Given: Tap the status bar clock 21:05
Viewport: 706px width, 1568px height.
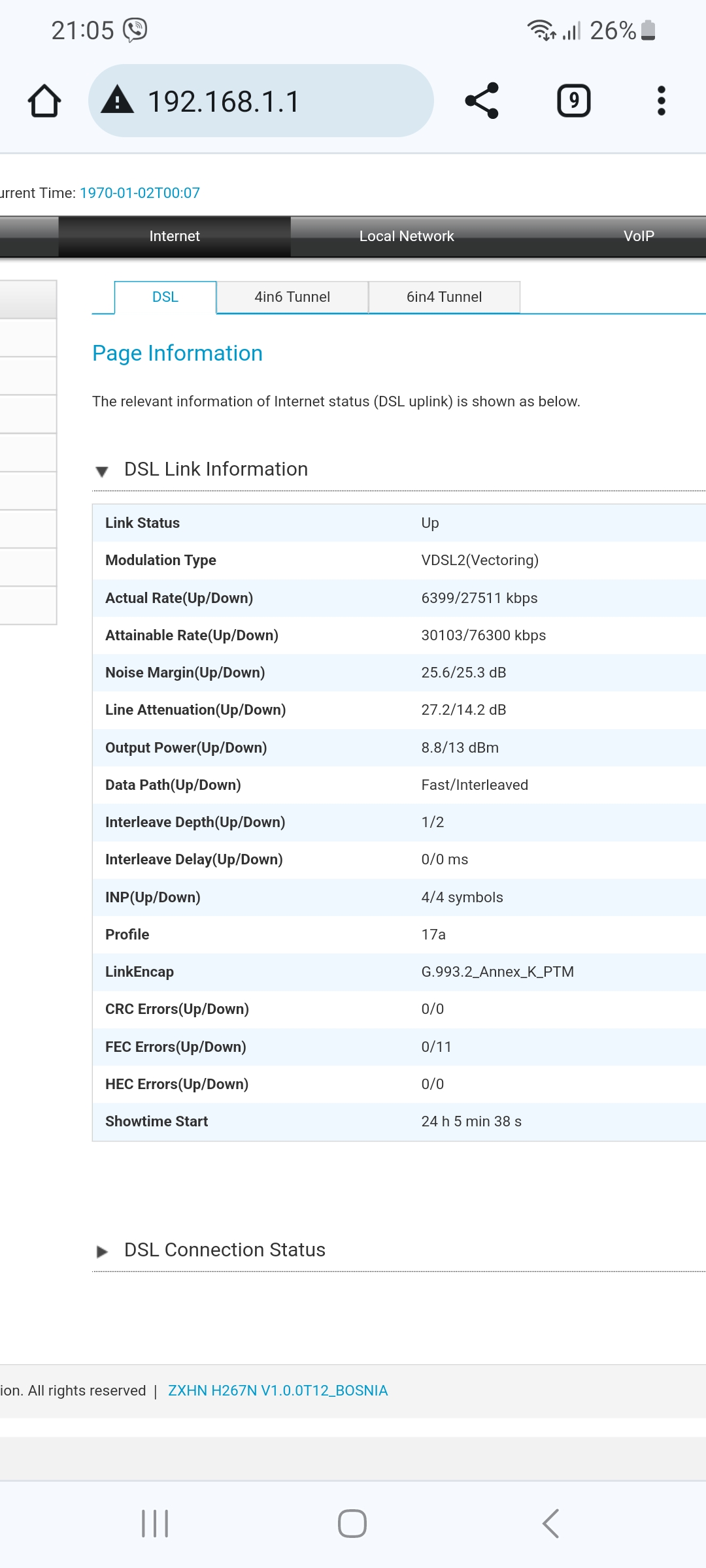Looking at the screenshot, I should pyautogui.click(x=82, y=31).
